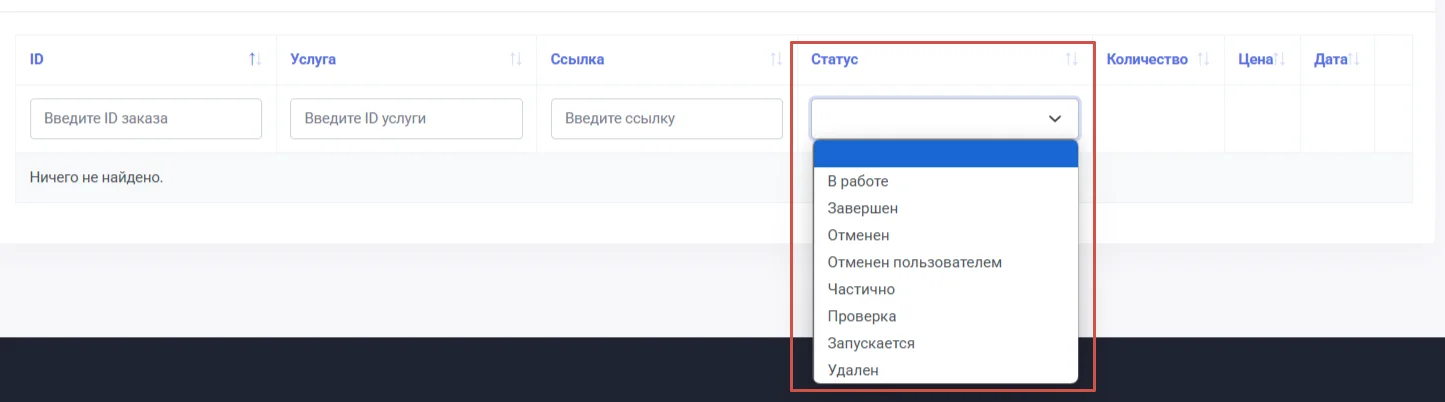Select Отменен in the status list
1445x402 pixels.
click(x=945, y=235)
